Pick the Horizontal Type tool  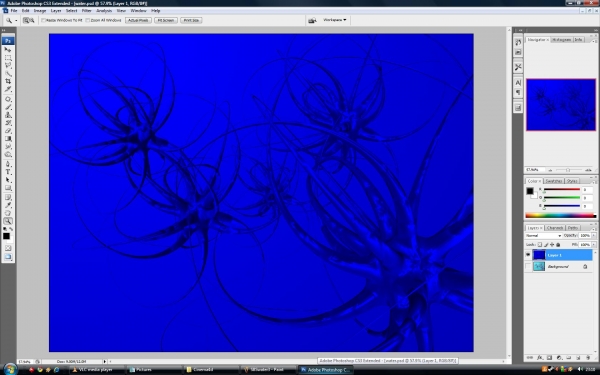coord(8,172)
